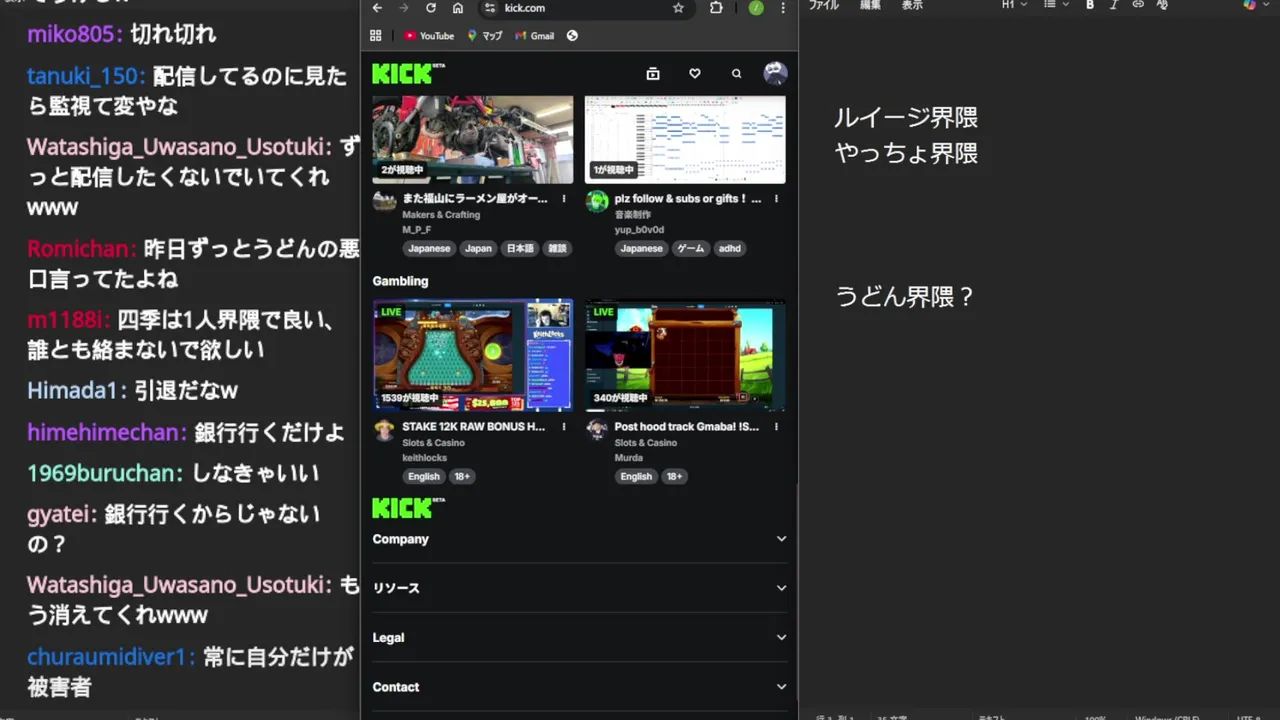Open Kick search magnifier
Screen dimensions: 1280x720
tap(737, 73)
